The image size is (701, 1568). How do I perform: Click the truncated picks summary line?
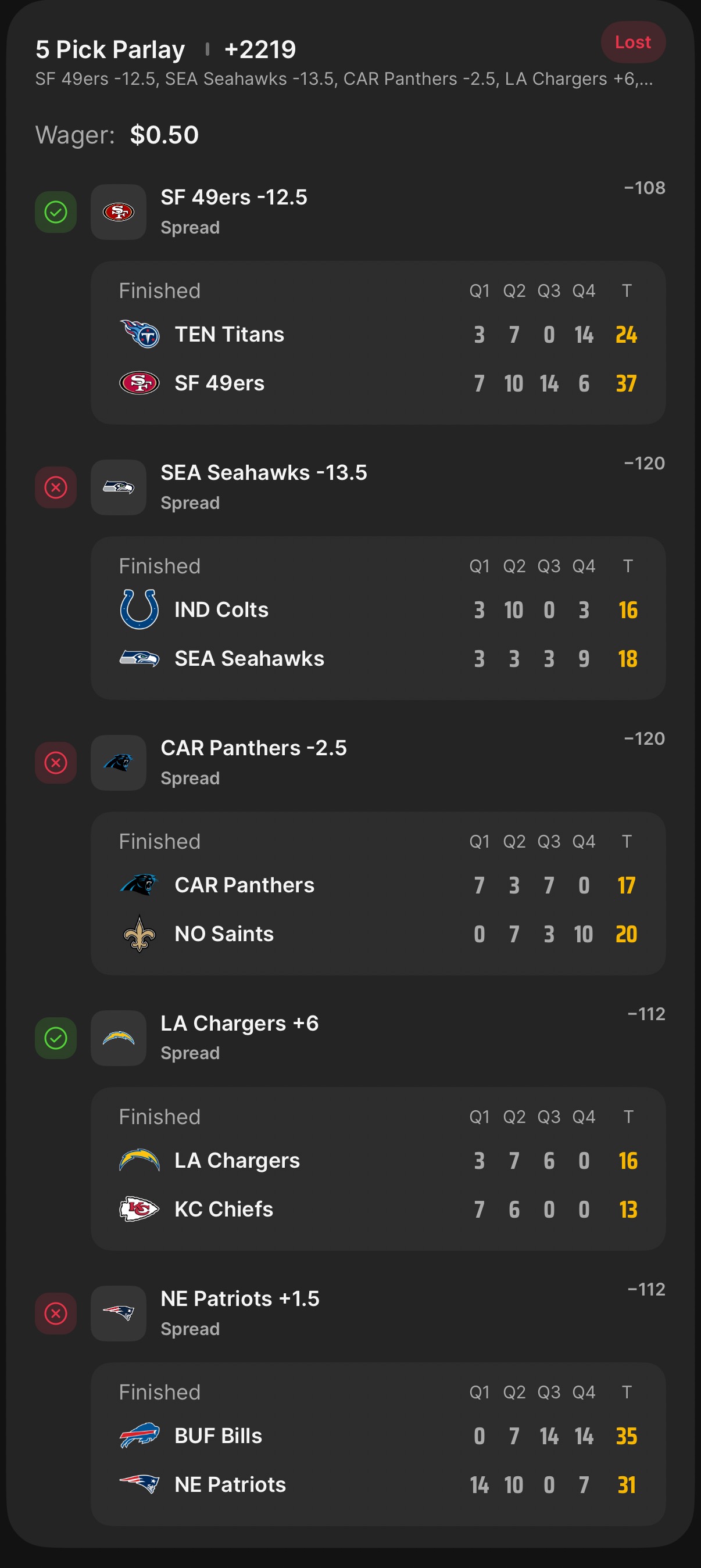click(x=344, y=79)
